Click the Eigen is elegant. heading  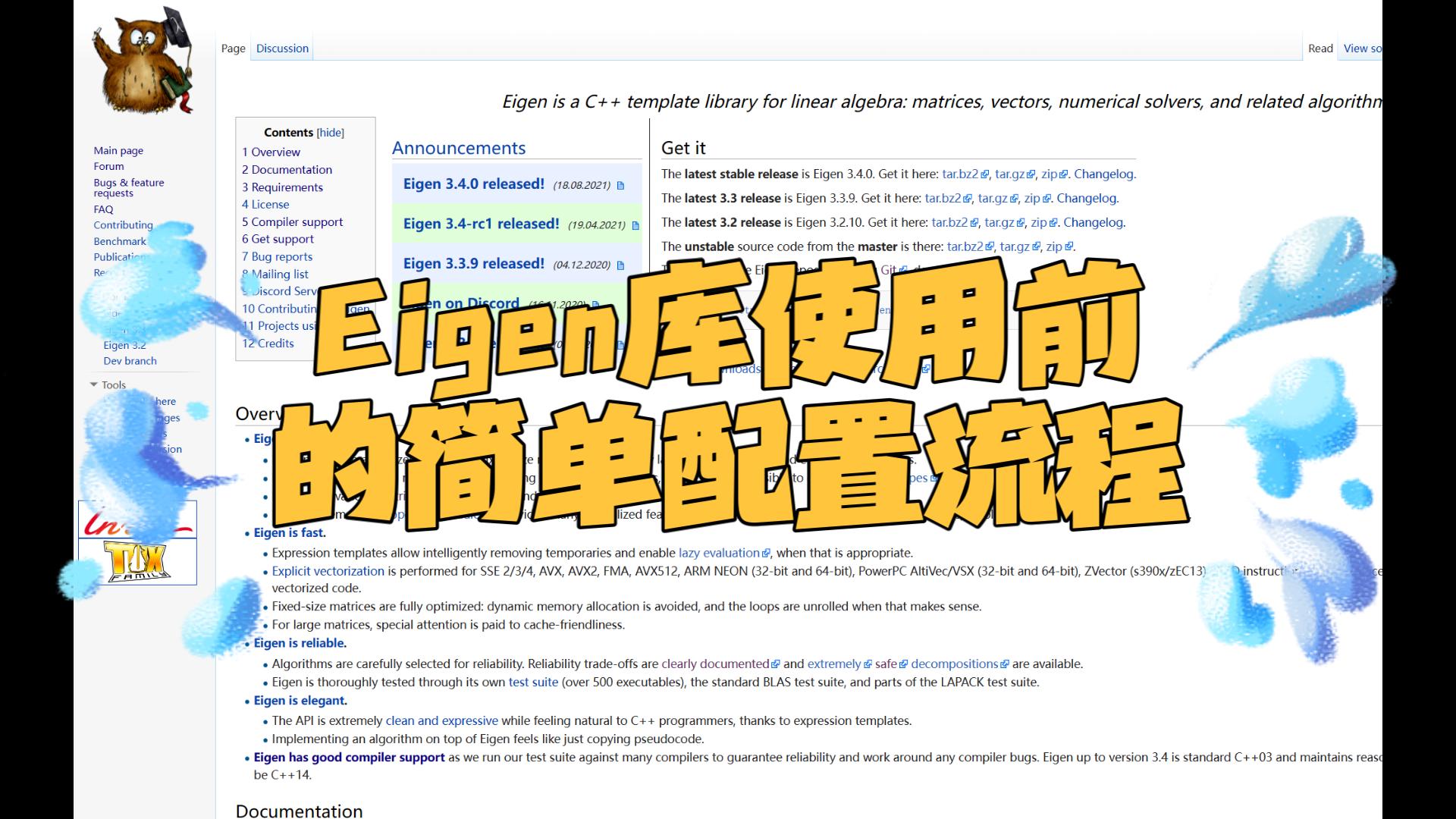click(300, 701)
